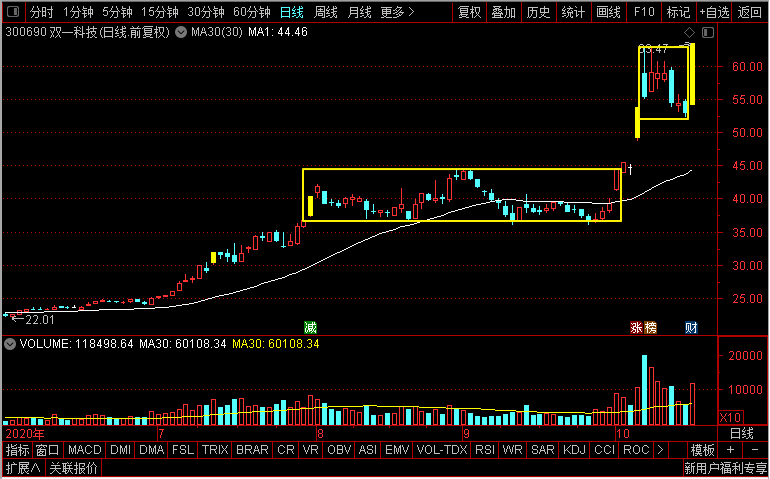Open the 历史 history button
This screenshot has width=770, height=479.
538,12
